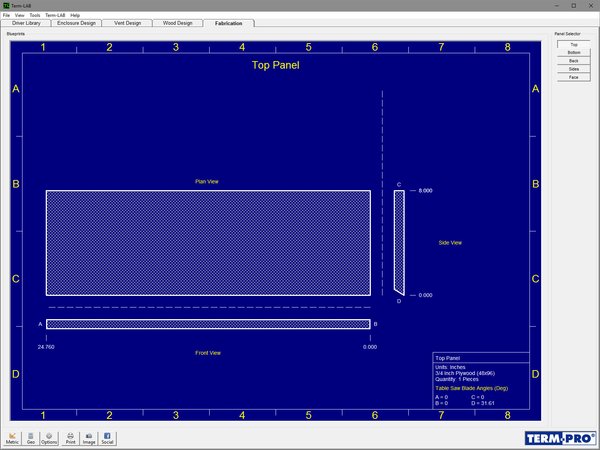Go to the Driver Library tab
Viewport: 600px width, 450px height.
(26, 23)
